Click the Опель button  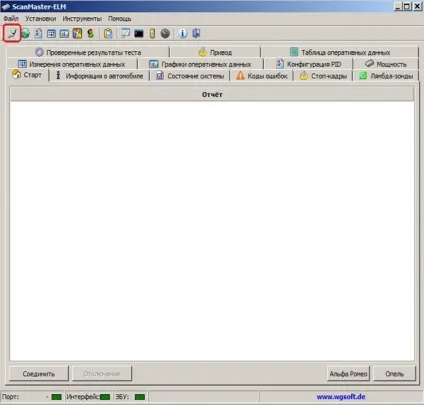click(395, 374)
